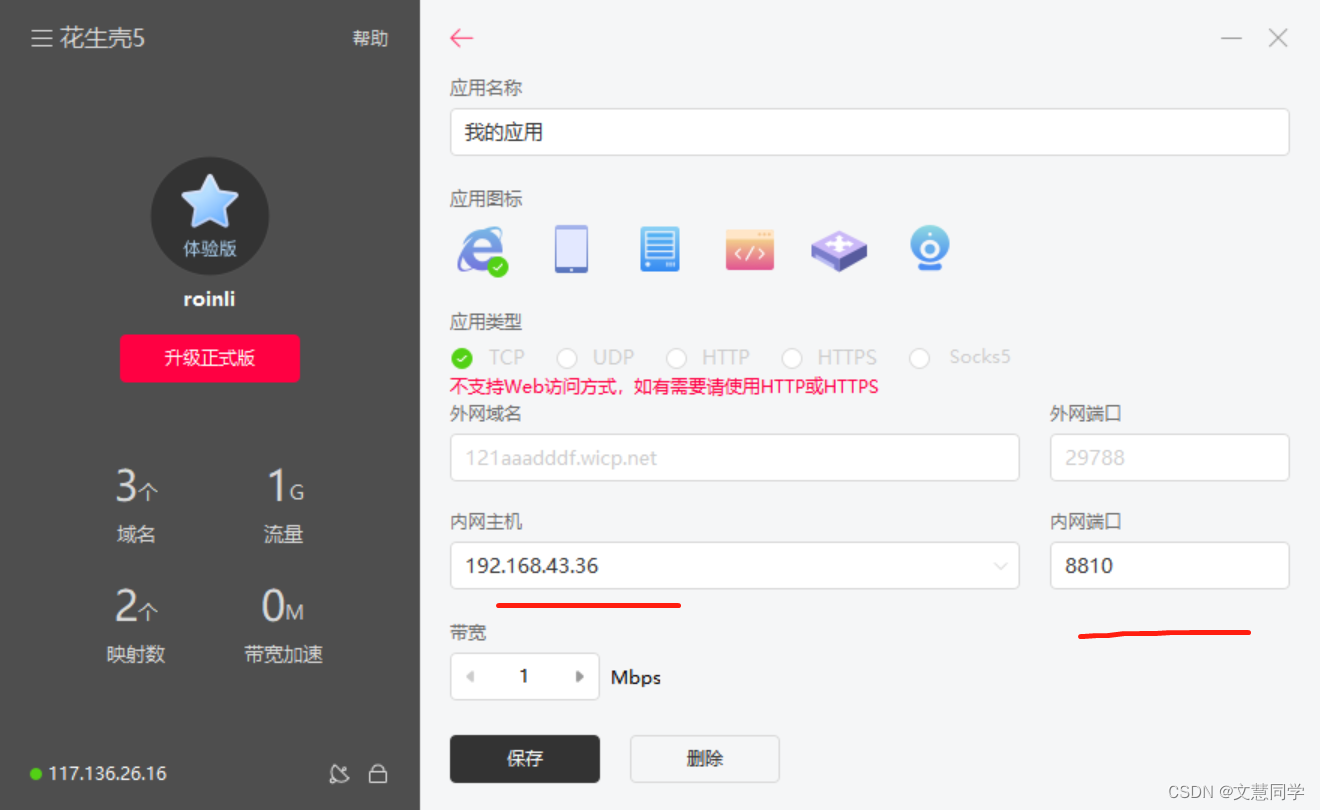This screenshot has height=810, width=1320.
Task: Select the HTTPS application type
Action: click(x=792, y=357)
